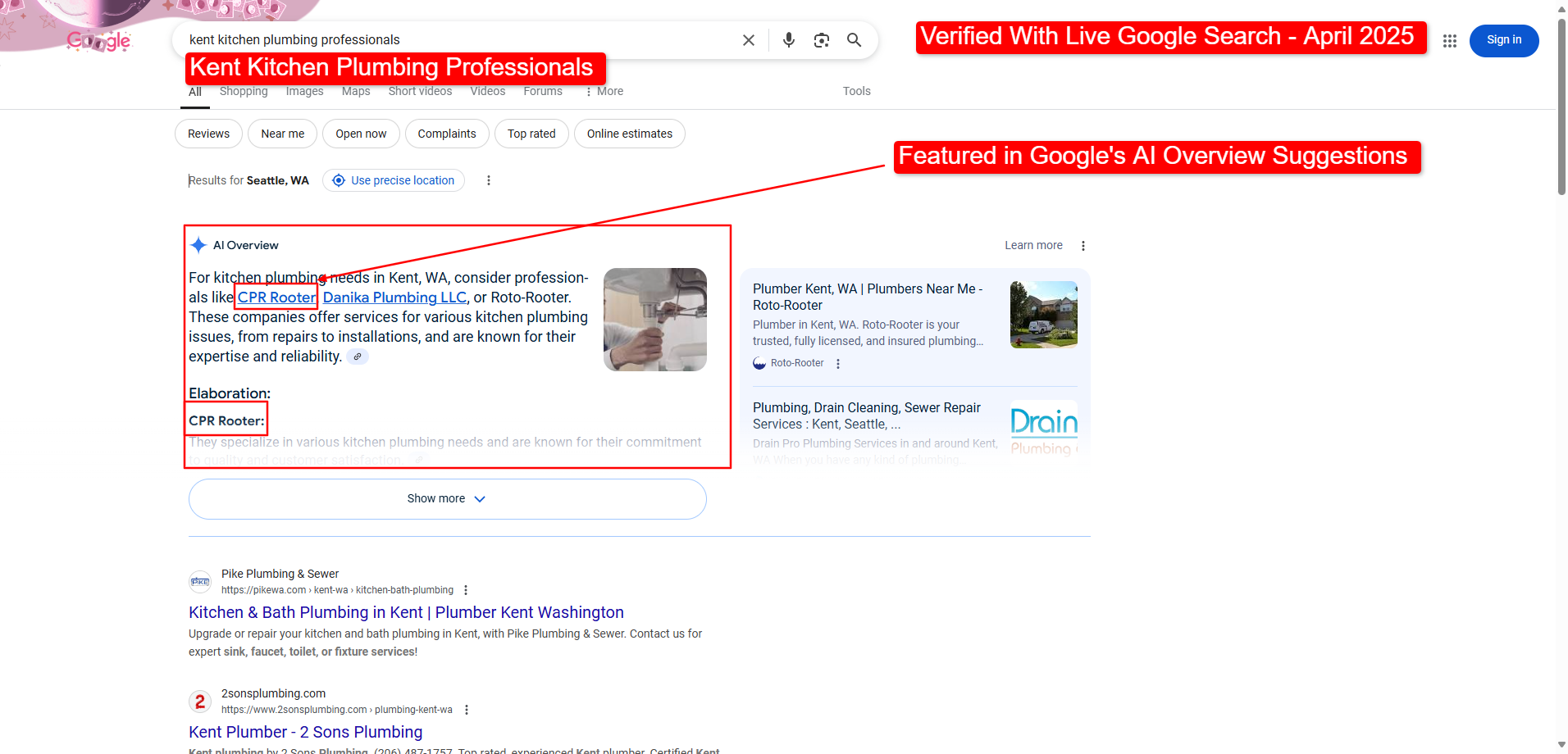
Task: Click the magnifier search icon
Action: (x=854, y=40)
